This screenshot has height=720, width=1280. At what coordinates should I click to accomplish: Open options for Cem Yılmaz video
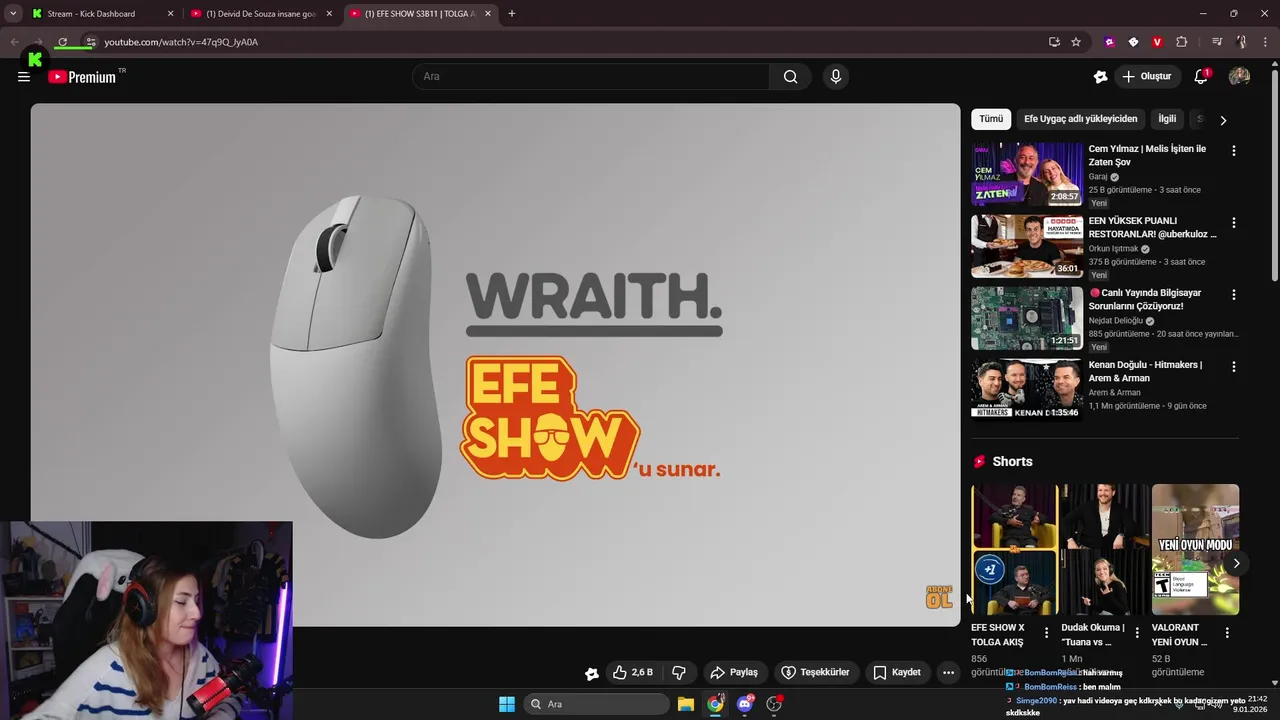(x=1233, y=151)
